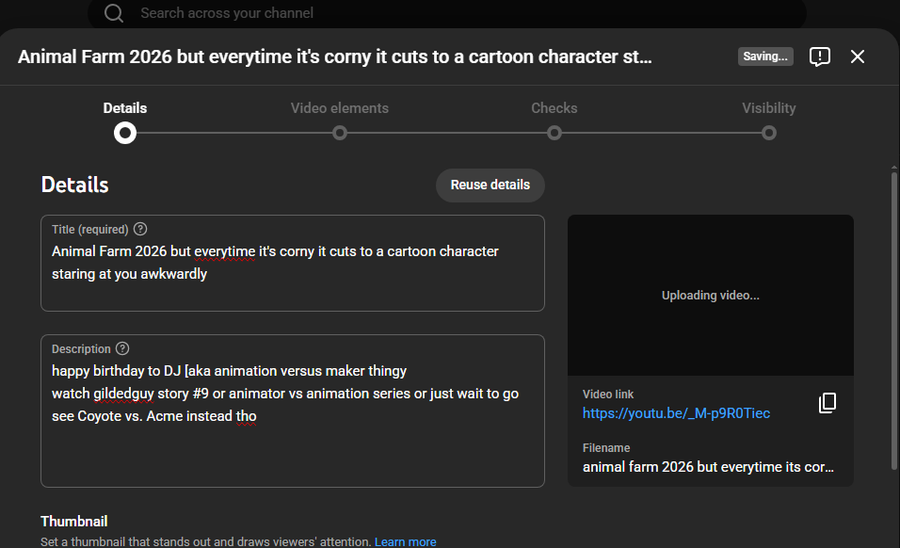Viewport: 900px width, 548px height.
Task: Copy the video link with the copy icon
Action: (x=827, y=403)
